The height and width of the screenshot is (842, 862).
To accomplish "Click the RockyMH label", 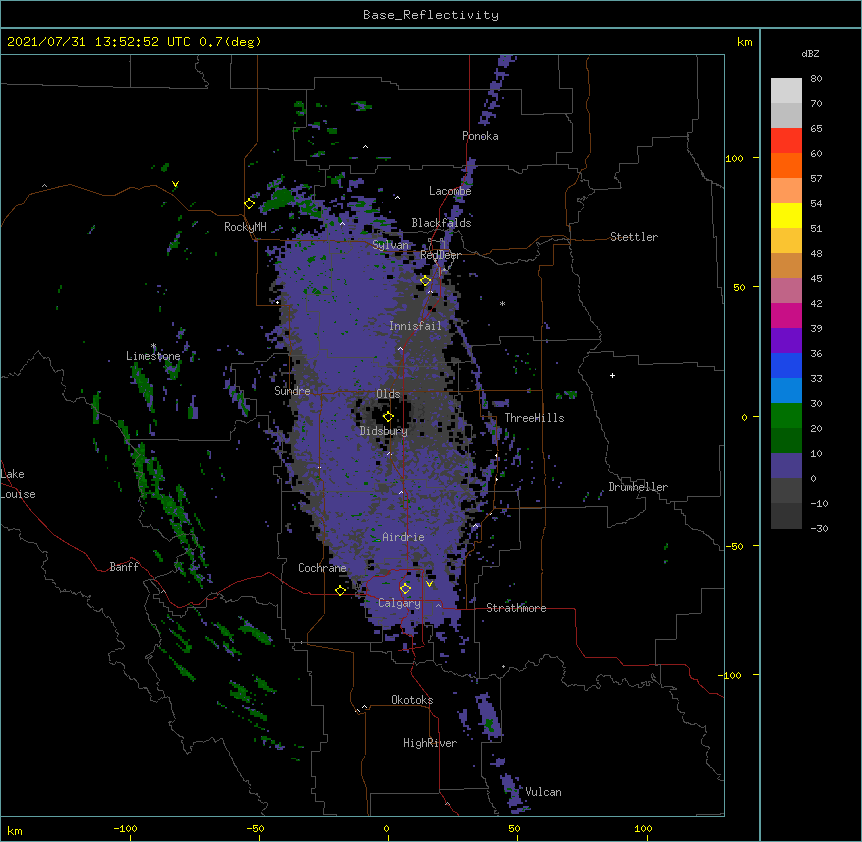I will click(x=245, y=227).
